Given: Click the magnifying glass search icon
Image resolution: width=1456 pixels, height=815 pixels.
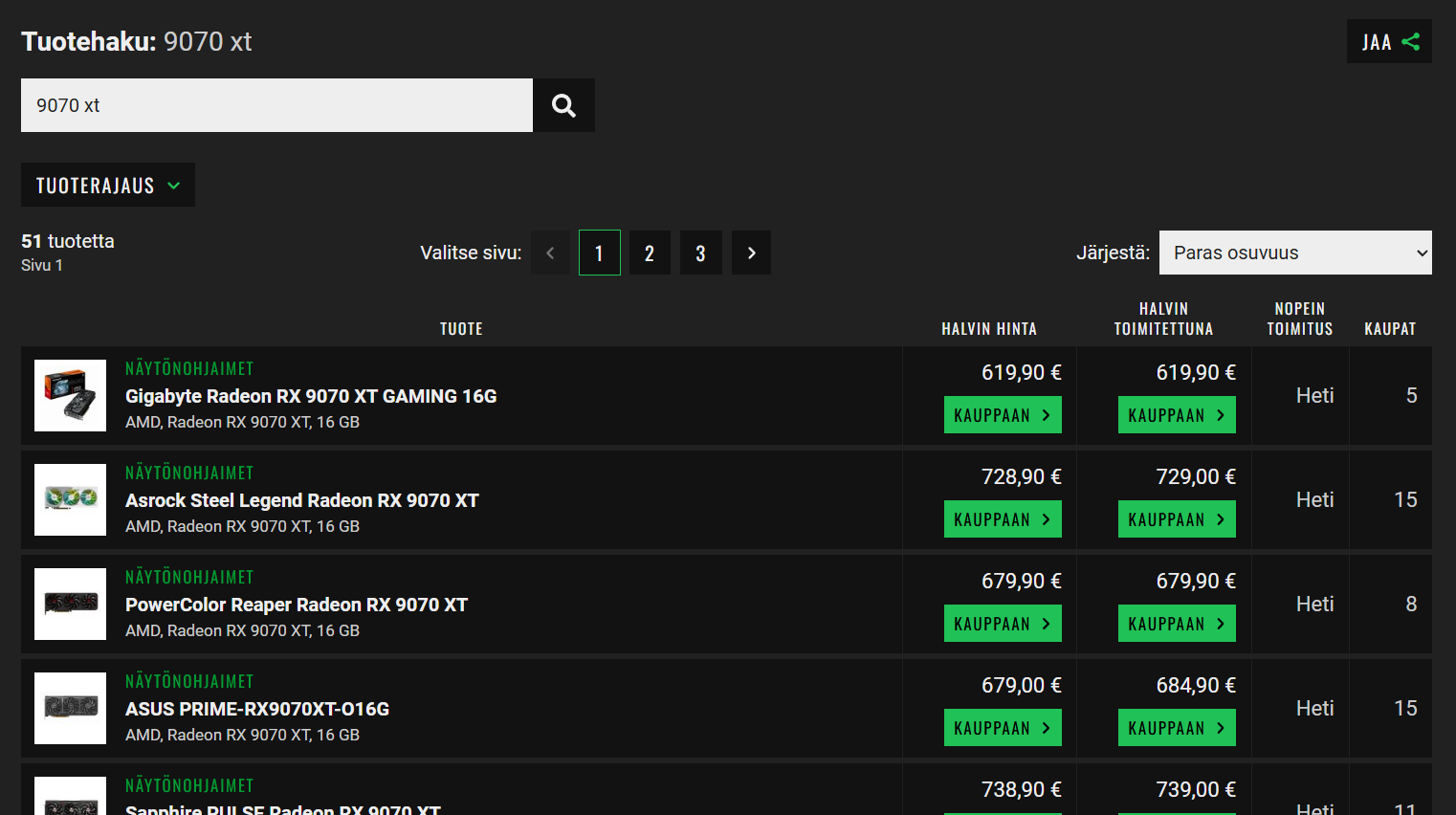Looking at the screenshot, I should coord(563,105).
